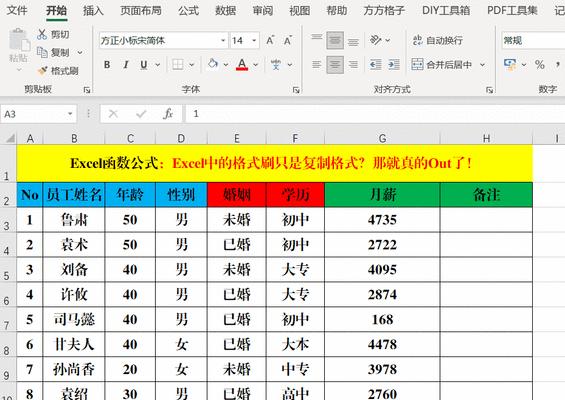The image size is (565, 400).
Task: Cancel formula entry with X icon
Action: [x=113, y=114]
